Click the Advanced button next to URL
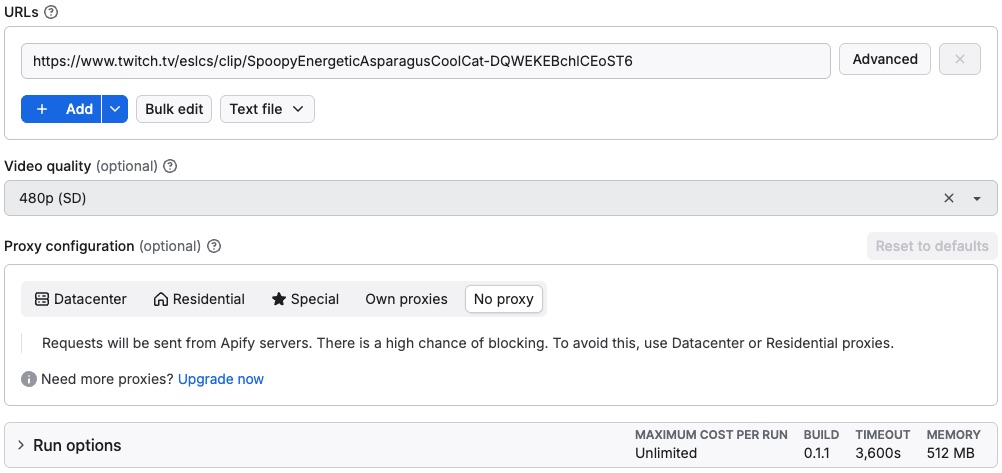1002x473 pixels. coord(885,60)
